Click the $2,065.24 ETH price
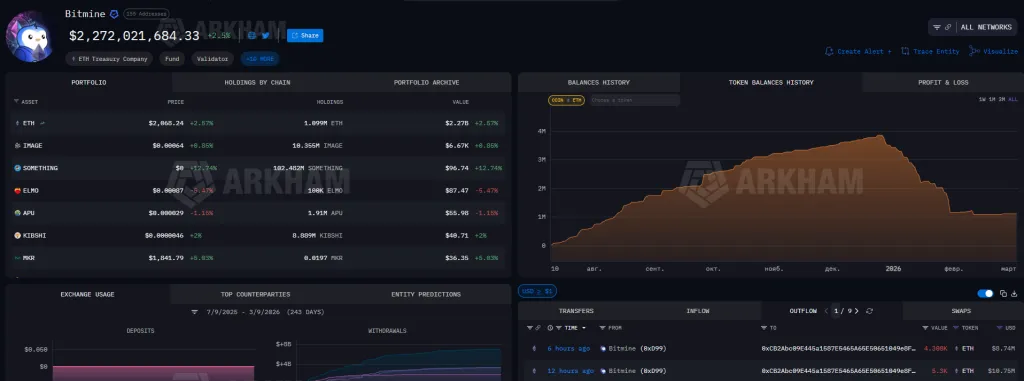Image resolution: width=1024 pixels, height=381 pixels. pyautogui.click(x=166, y=123)
